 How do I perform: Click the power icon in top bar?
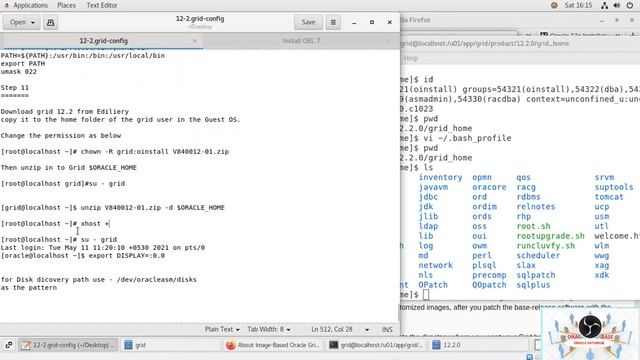coord(630,5)
